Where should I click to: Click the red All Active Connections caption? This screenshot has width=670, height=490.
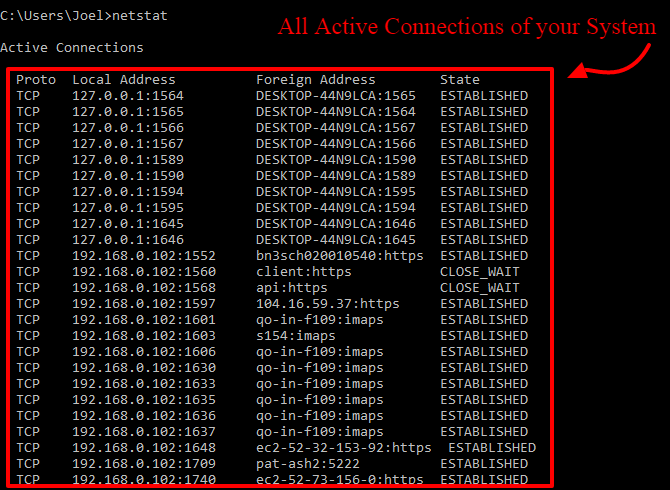[x=466, y=27]
